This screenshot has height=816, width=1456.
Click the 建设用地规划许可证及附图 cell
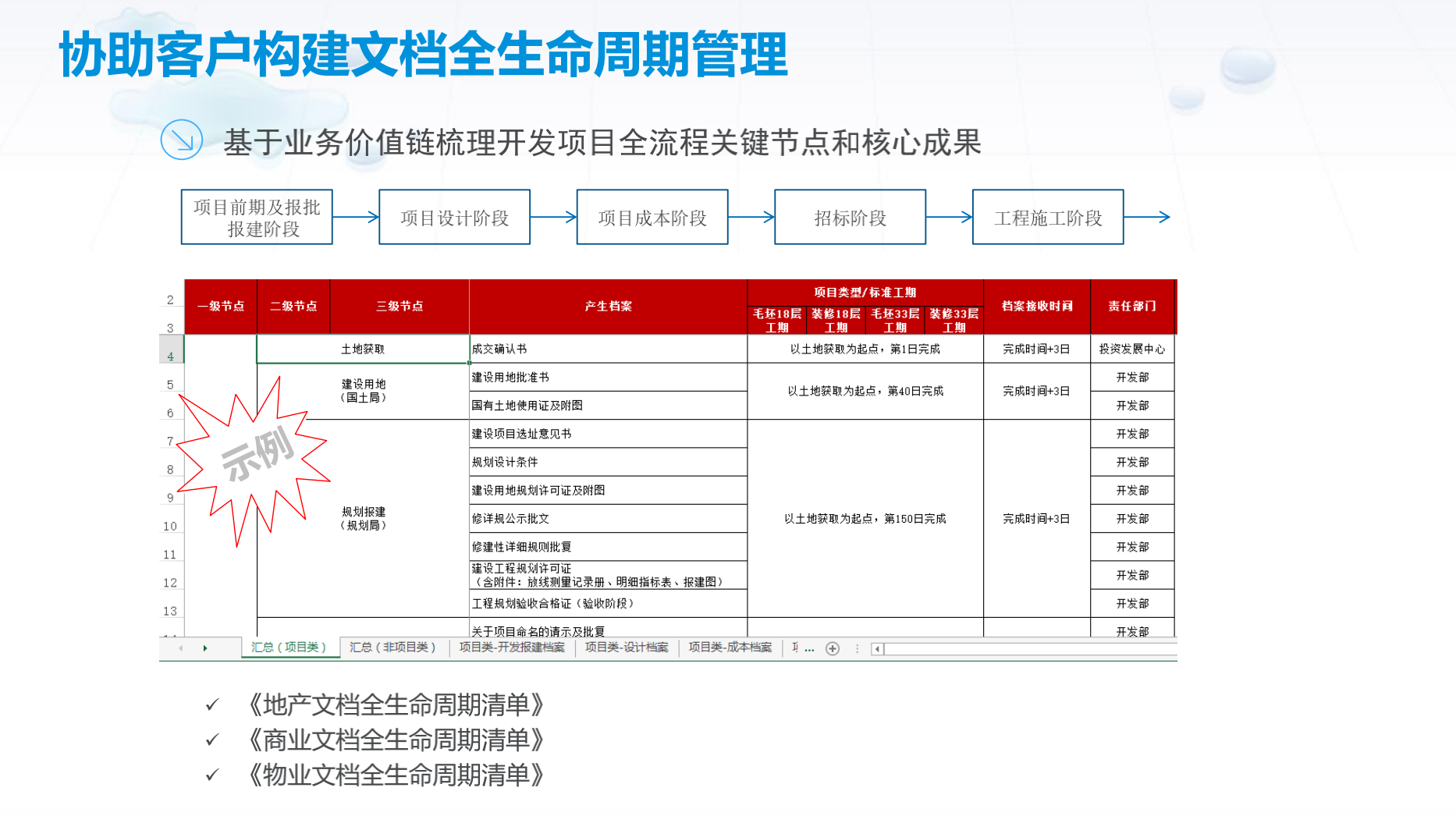pos(609,491)
